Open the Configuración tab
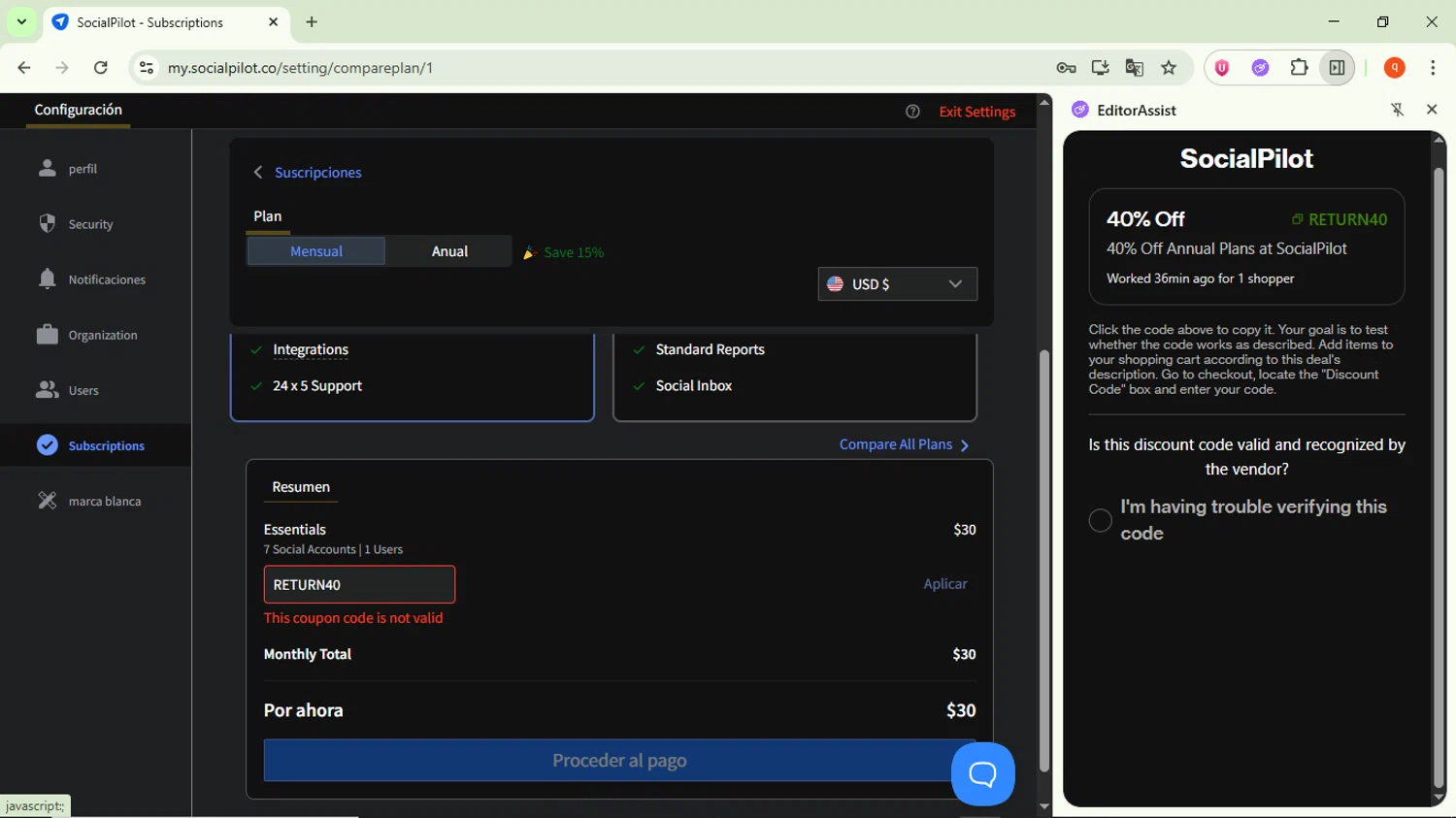This screenshot has height=818, width=1456. 79,110
